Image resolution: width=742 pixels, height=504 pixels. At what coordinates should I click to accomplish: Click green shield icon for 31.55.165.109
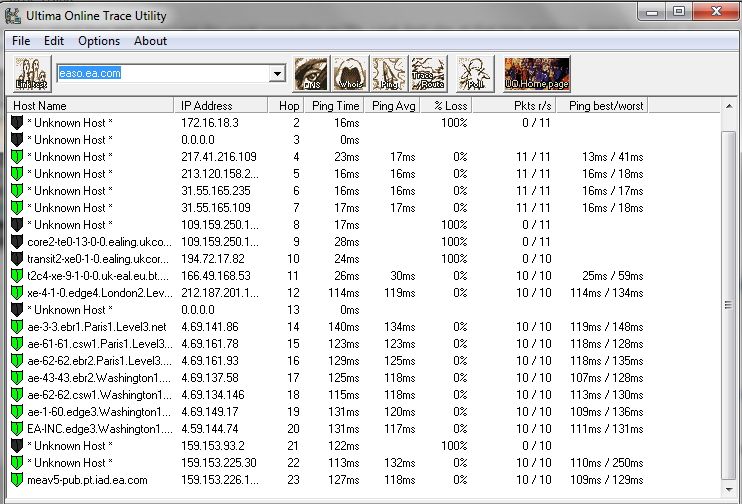[x=17, y=208]
